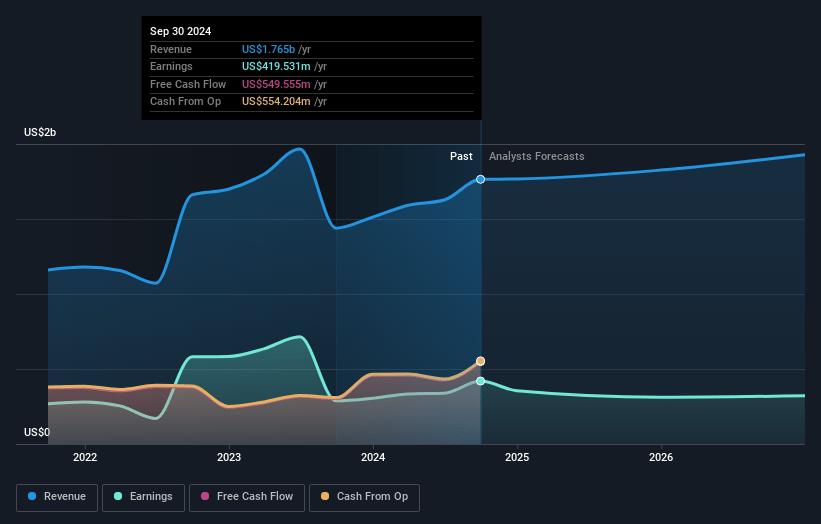The width and height of the screenshot is (821, 524).
Task: Click the 2025 x-axis label
Action: click(517, 457)
